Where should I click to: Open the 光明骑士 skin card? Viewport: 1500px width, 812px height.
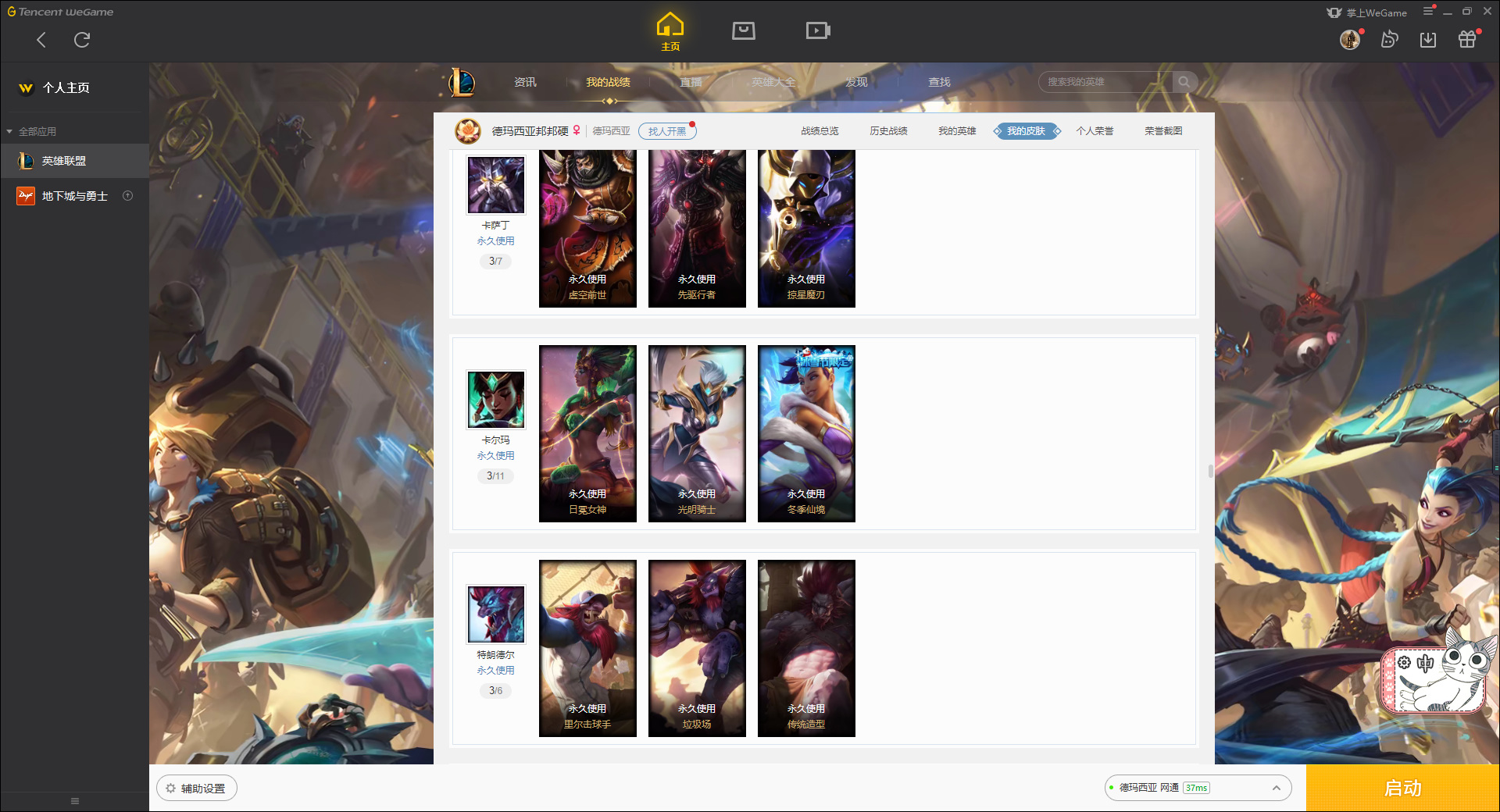(x=697, y=433)
